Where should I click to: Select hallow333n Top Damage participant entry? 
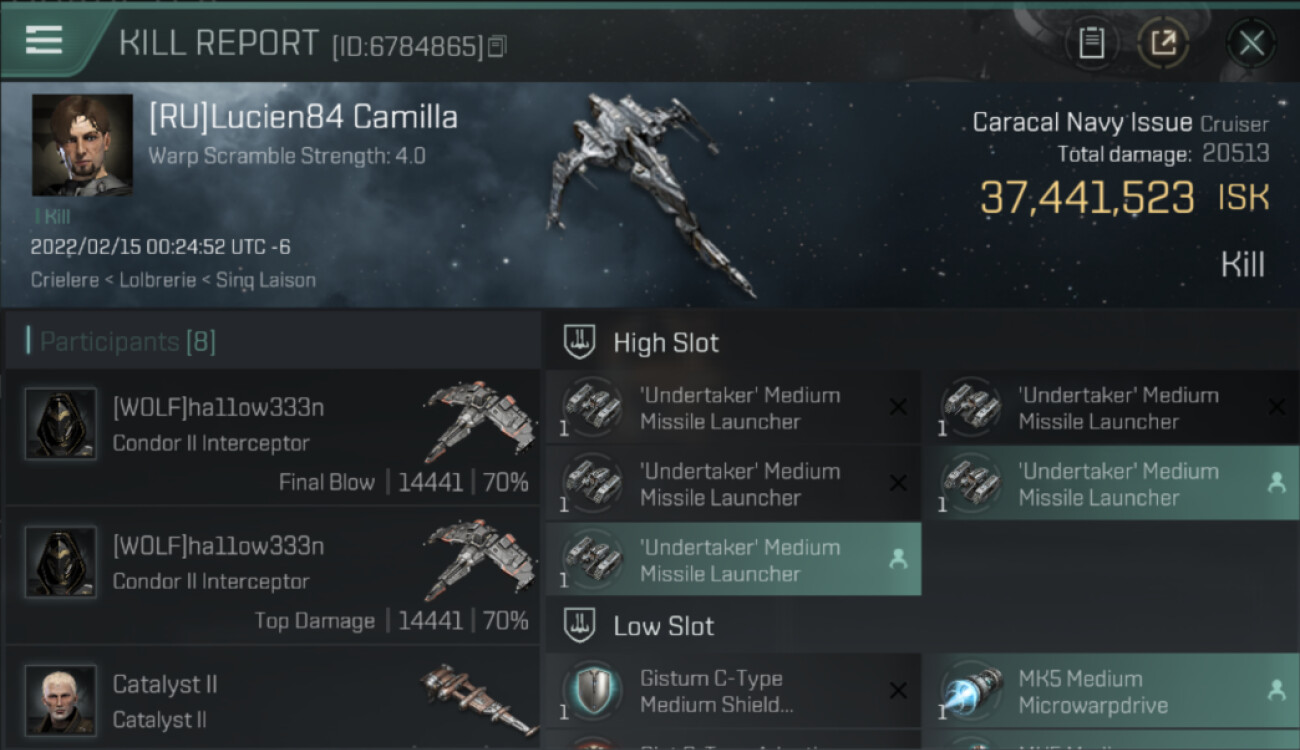coord(273,576)
